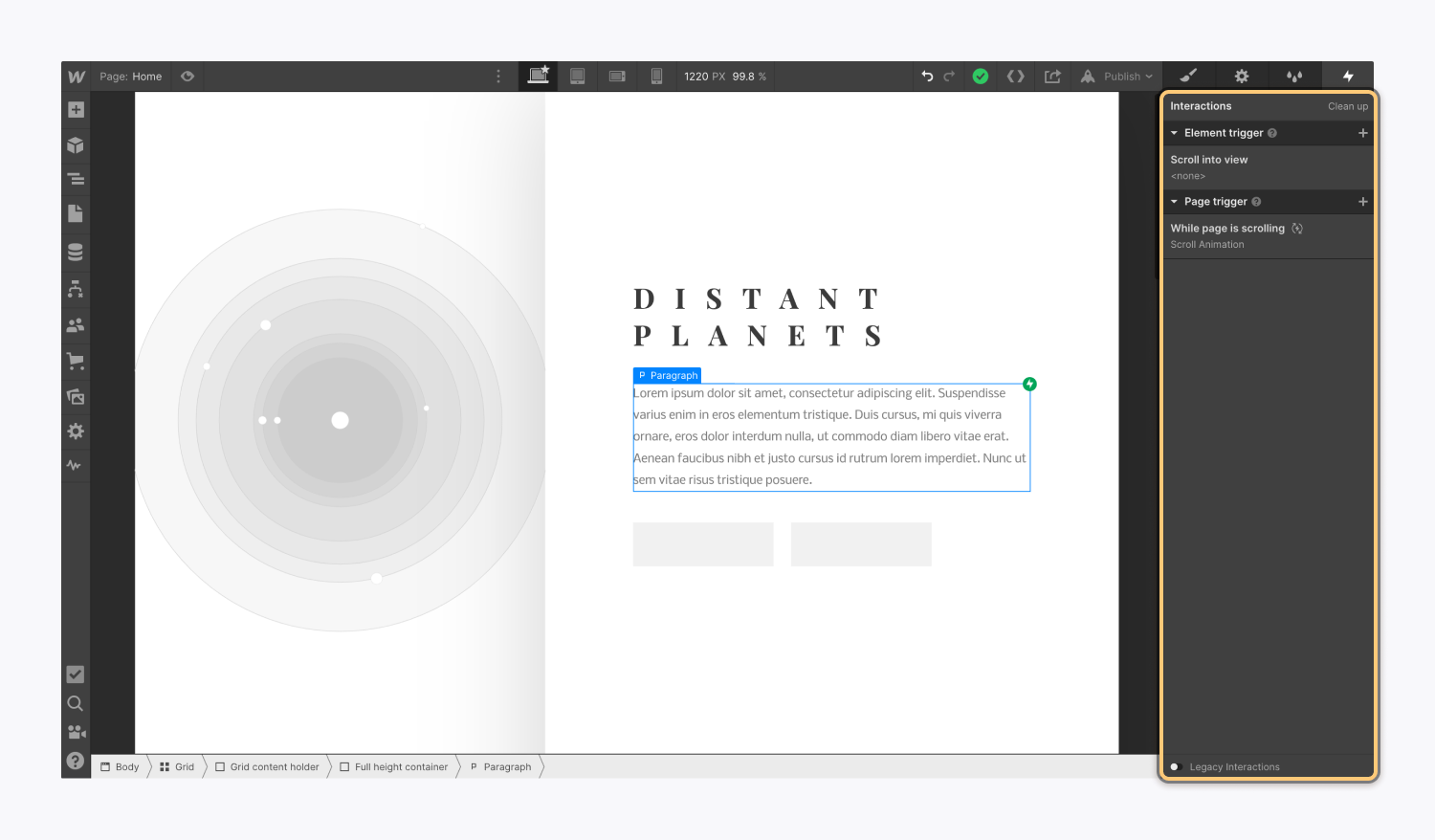
Task: Select Grid in the breadcrumb
Action: 177,767
